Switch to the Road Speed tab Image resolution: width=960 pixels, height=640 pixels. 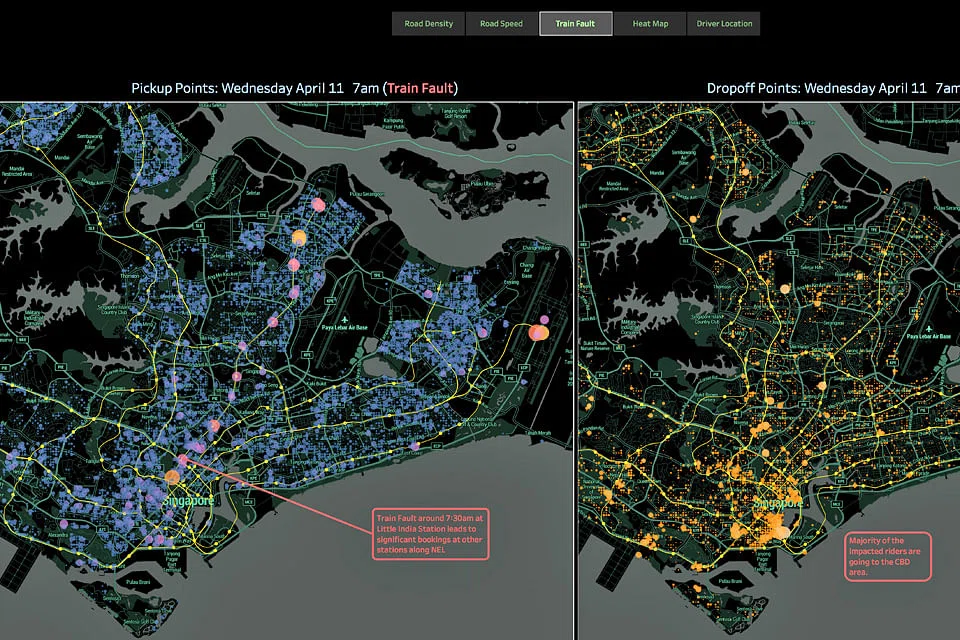point(501,23)
